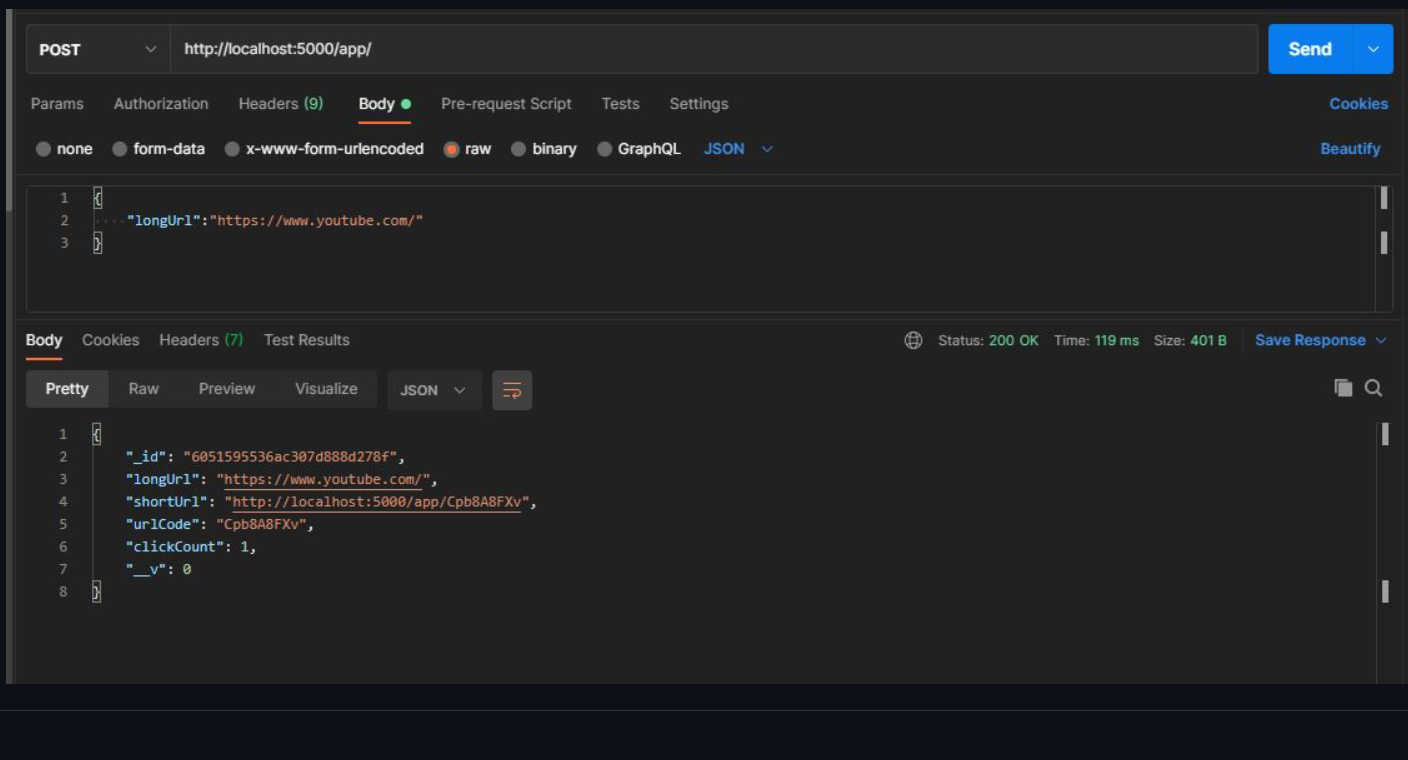Click the request editor scrollbar

pyautogui.click(x=1383, y=248)
